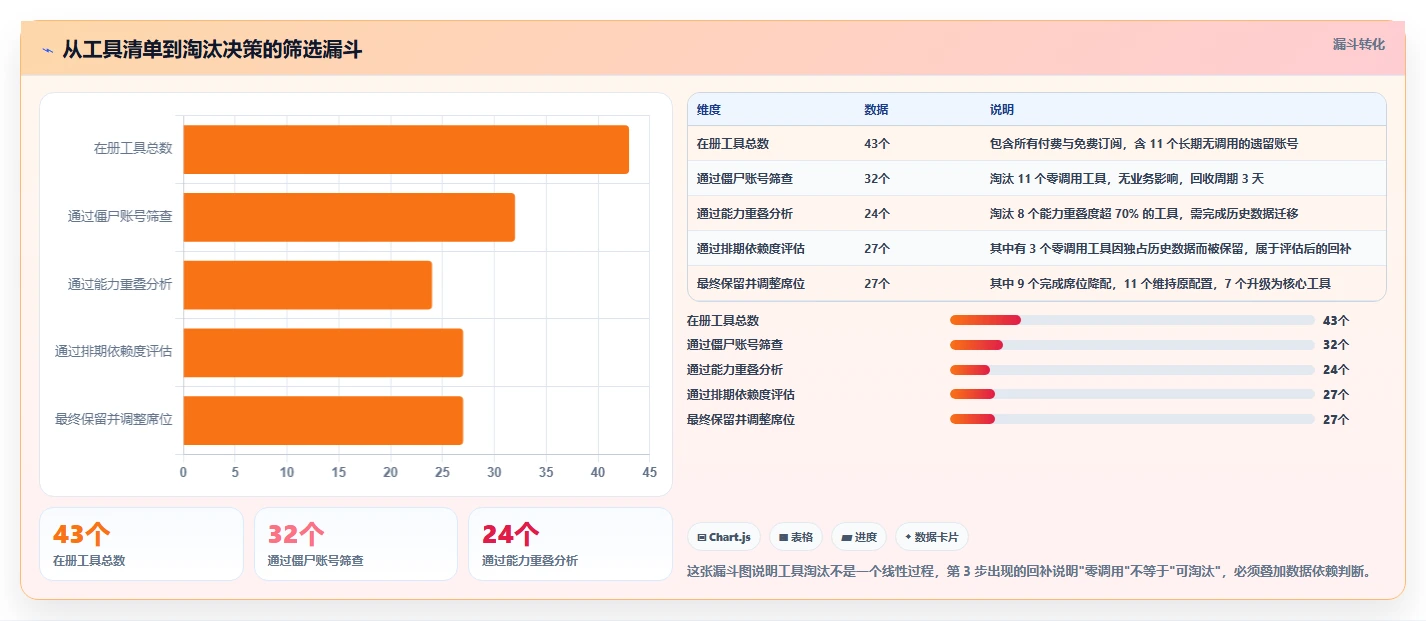
Task: Open the 32个 通过僵尸账号筛查 data card
Action: point(356,544)
